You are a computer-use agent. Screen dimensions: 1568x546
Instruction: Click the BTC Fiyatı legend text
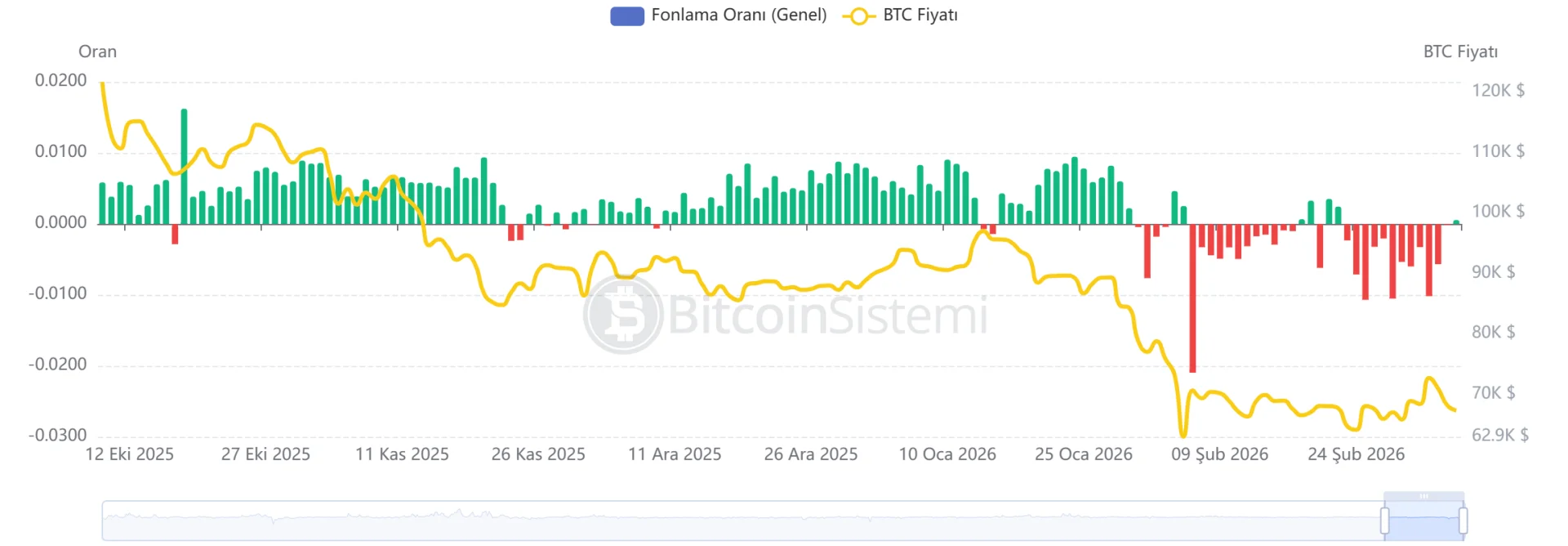(x=920, y=16)
